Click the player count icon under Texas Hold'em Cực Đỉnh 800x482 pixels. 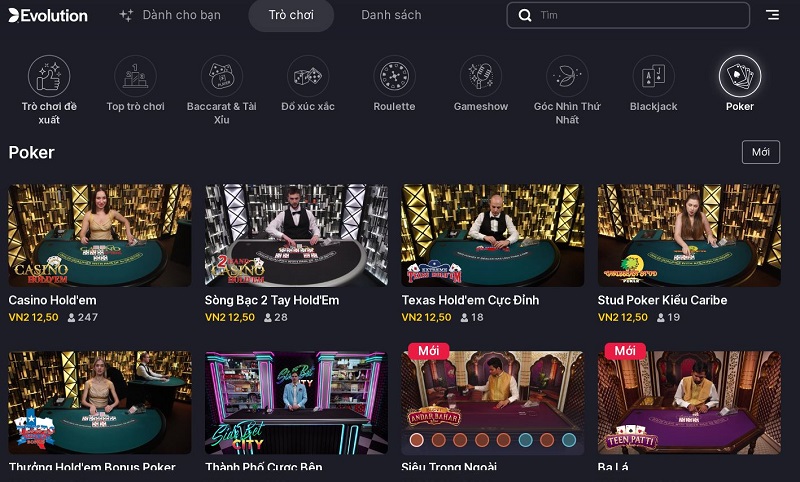point(464,318)
